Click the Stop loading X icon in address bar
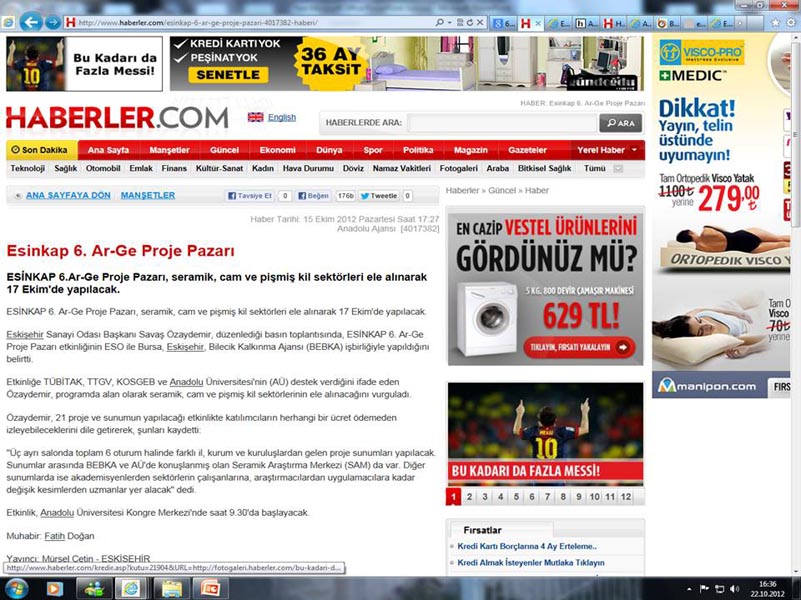 pos(480,22)
